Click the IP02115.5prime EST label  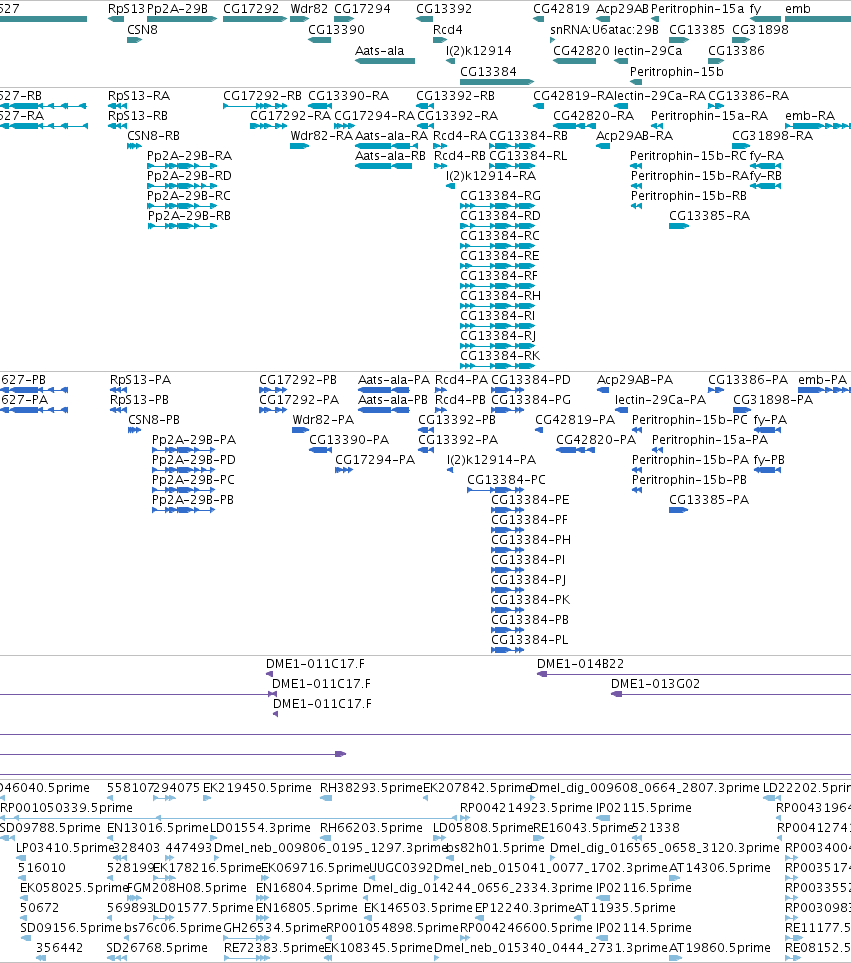(643, 807)
